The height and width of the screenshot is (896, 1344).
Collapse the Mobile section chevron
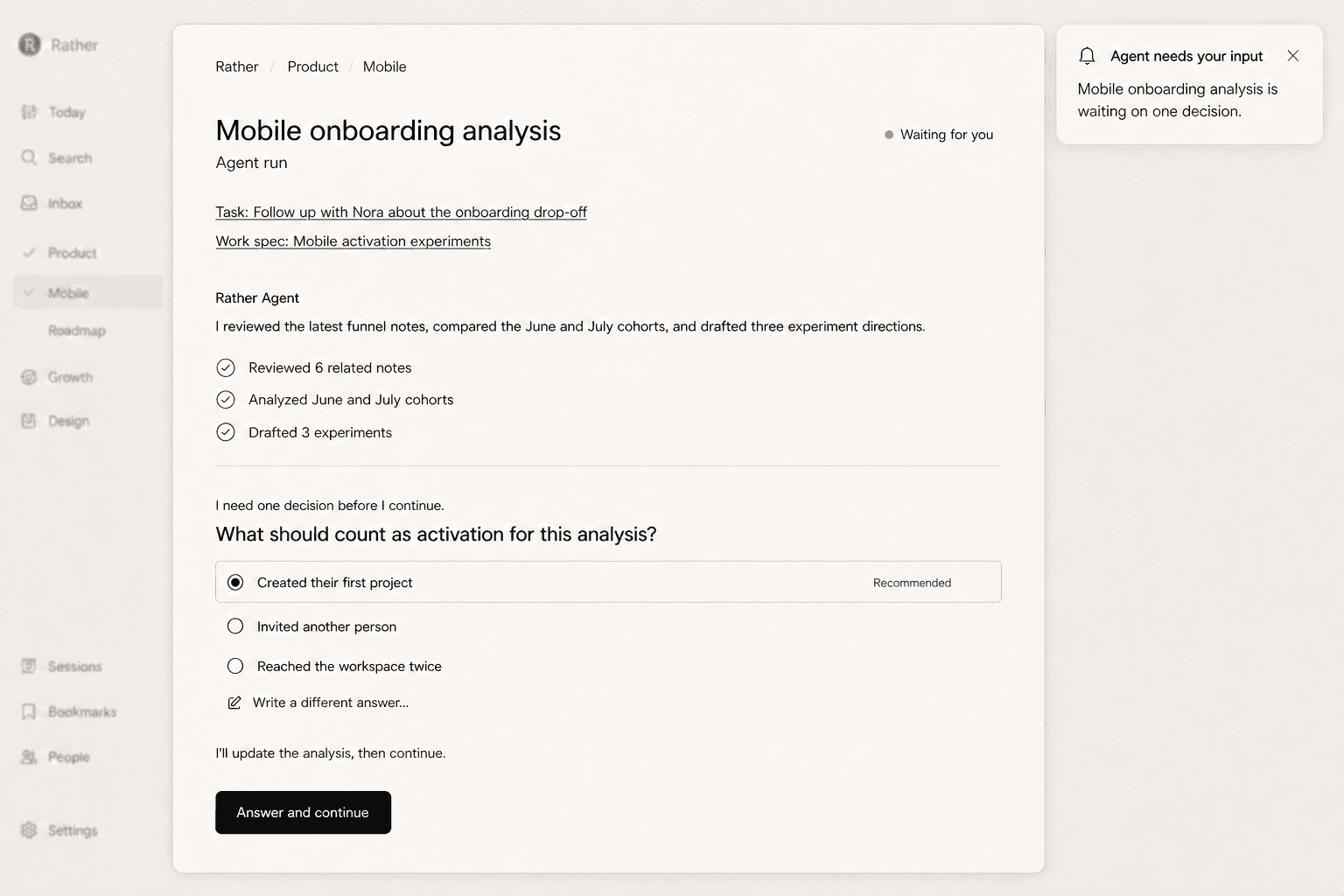pos(29,293)
